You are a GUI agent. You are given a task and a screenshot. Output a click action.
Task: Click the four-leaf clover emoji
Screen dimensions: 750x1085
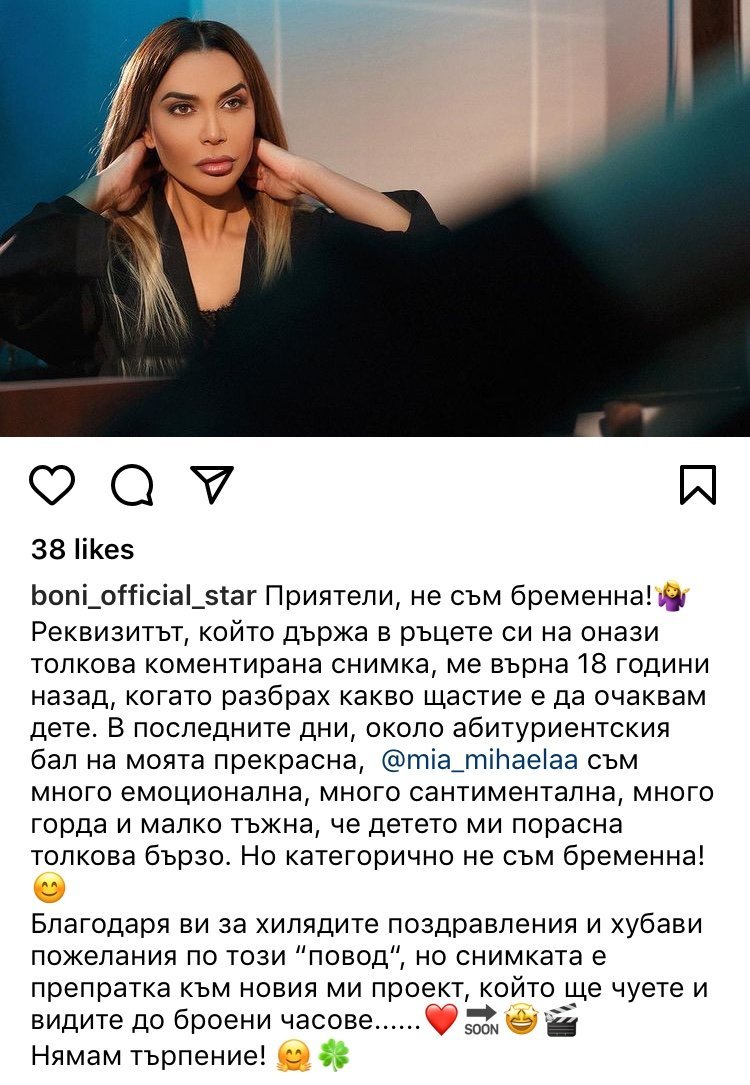click(x=333, y=1056)
